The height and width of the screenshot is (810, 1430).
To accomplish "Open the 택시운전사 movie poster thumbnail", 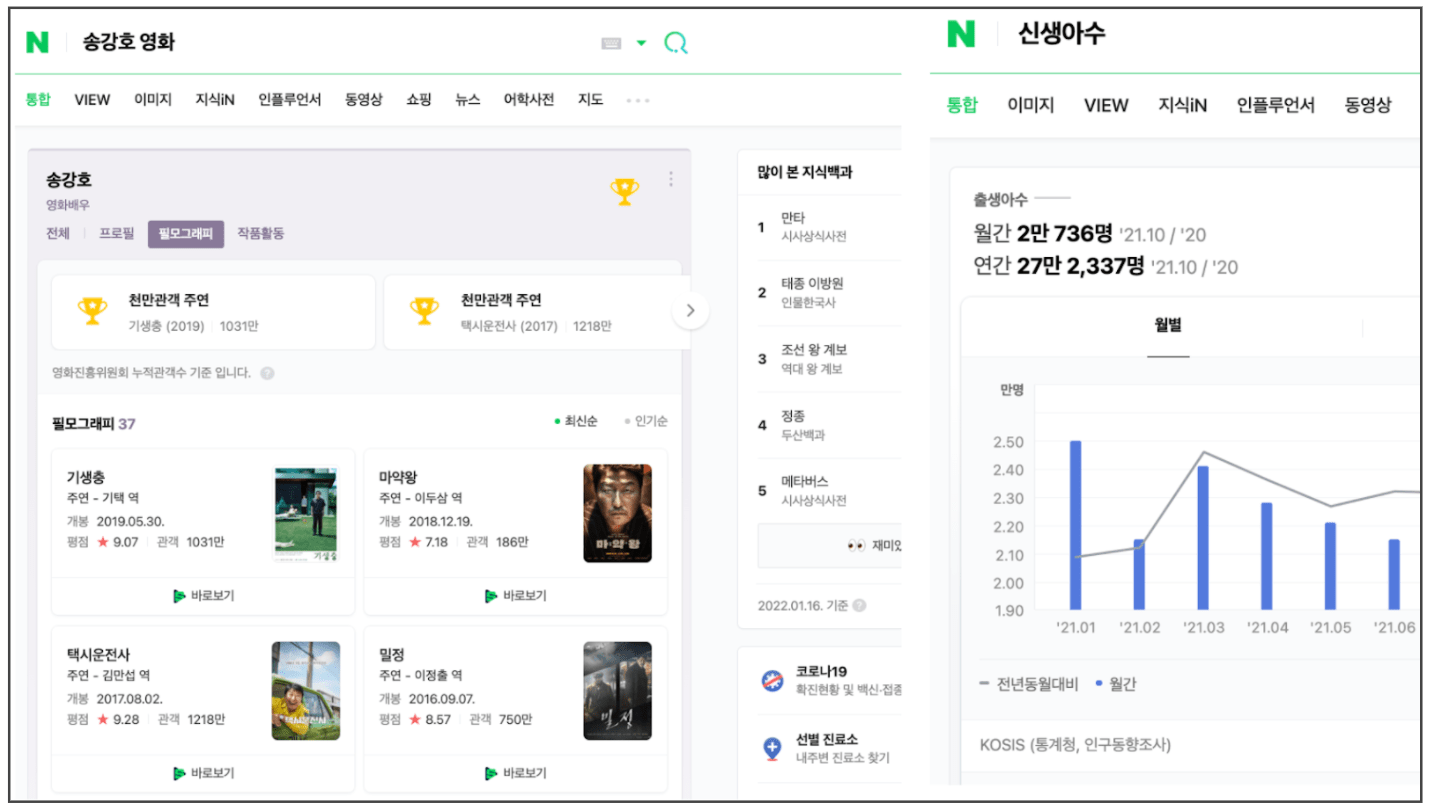I will [x=306, y=691].
